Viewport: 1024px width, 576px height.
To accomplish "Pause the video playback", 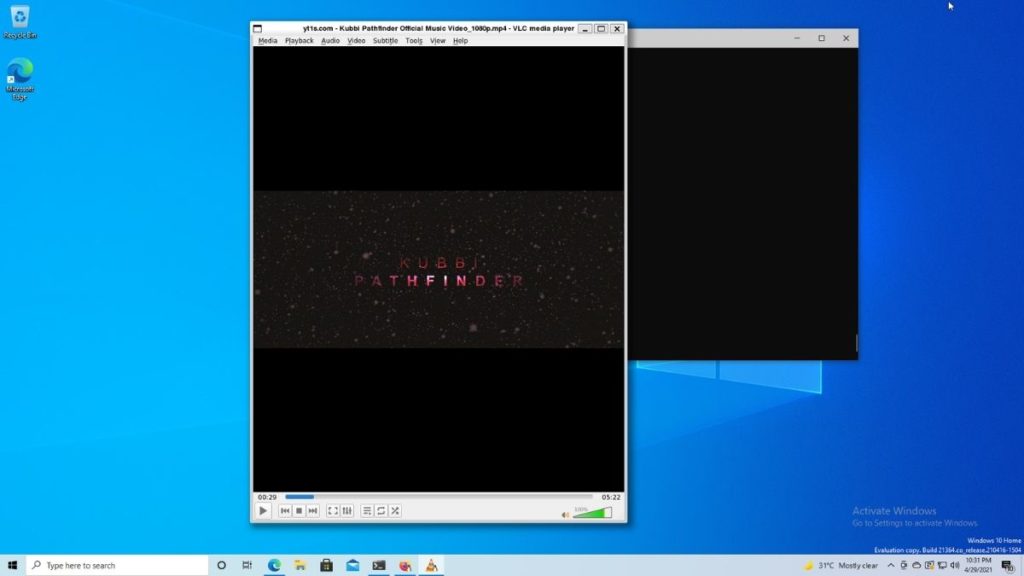I will [263, 511].
